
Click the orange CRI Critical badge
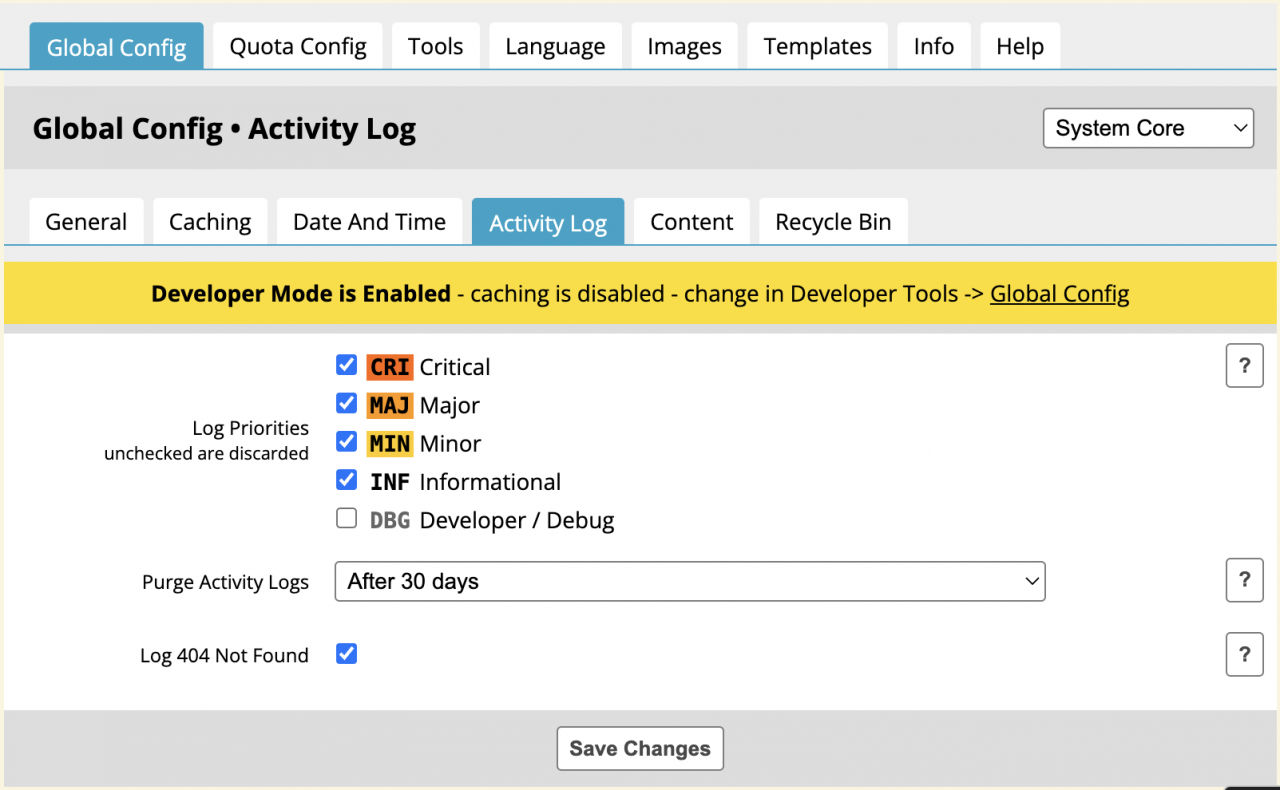[389, 367]
